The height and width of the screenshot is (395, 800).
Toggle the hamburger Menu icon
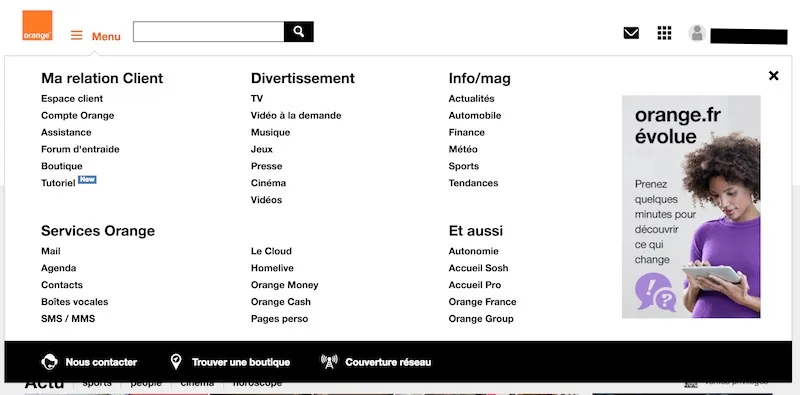(x=77, y=35)
